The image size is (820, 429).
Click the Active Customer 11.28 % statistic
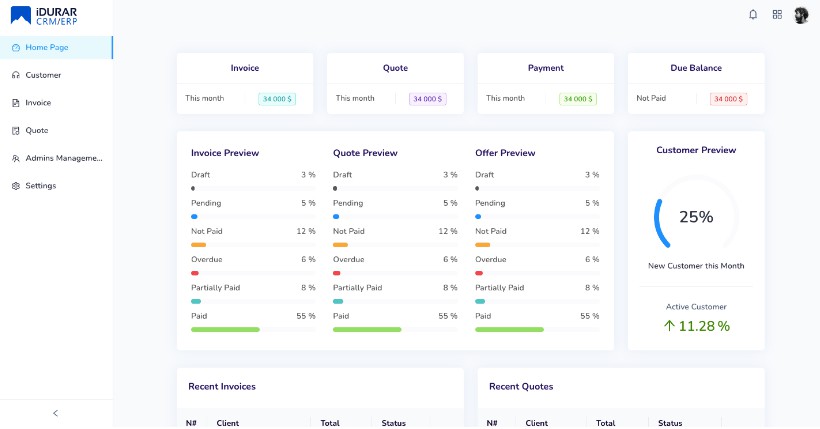click(696, 326)
